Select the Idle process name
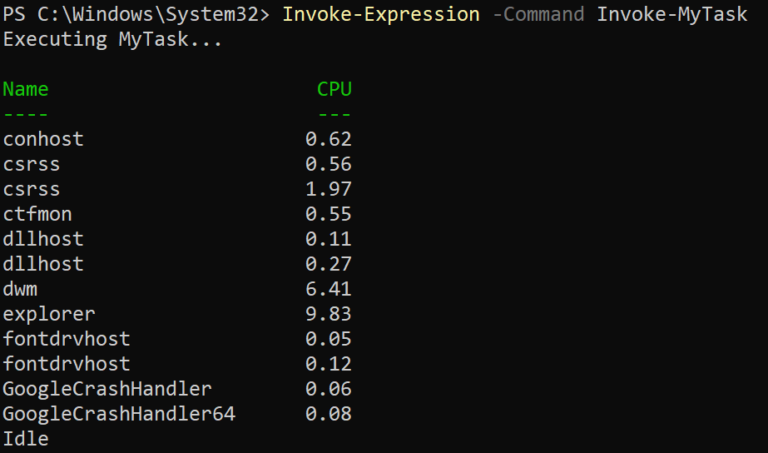The width and height of the screenshot is (768, 453). tap(26, 438)
